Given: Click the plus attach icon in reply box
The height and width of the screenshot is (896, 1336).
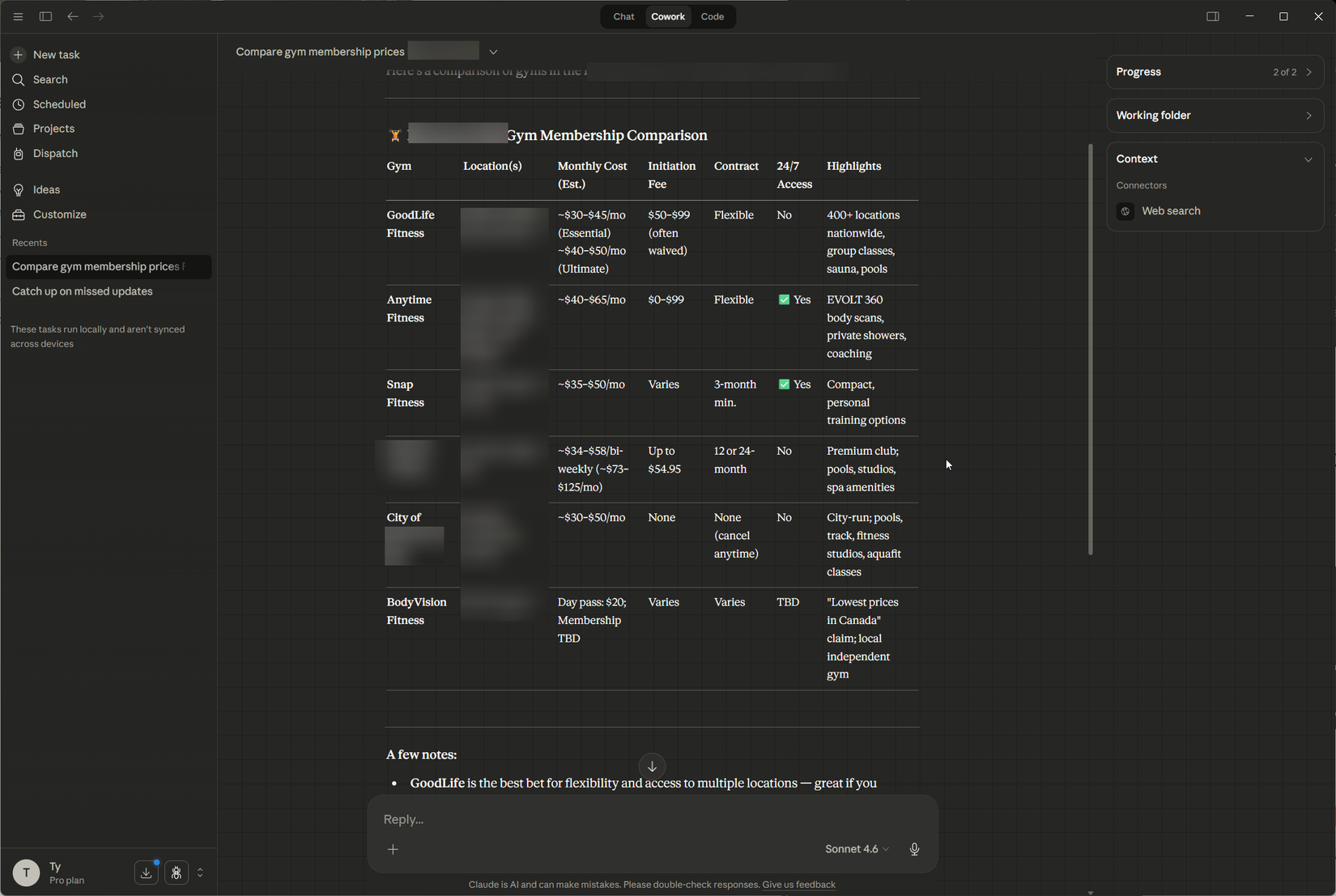Looking at the screenshot, I should coord(393,849).
